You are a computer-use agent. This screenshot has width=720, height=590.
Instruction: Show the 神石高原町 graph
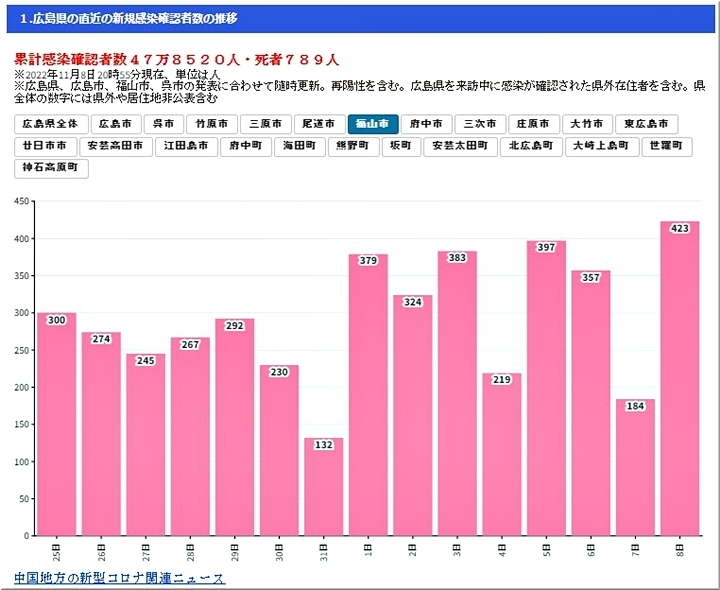52,168
